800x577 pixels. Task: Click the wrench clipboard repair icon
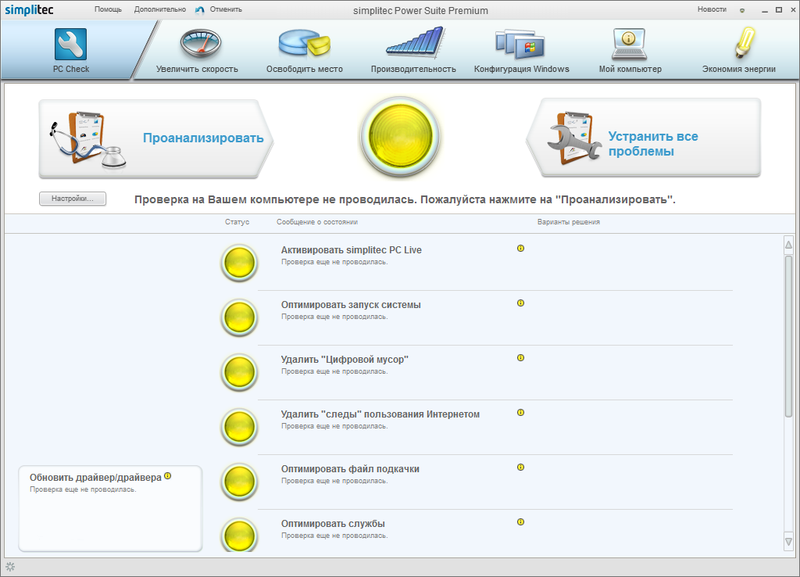pos(573,139)
